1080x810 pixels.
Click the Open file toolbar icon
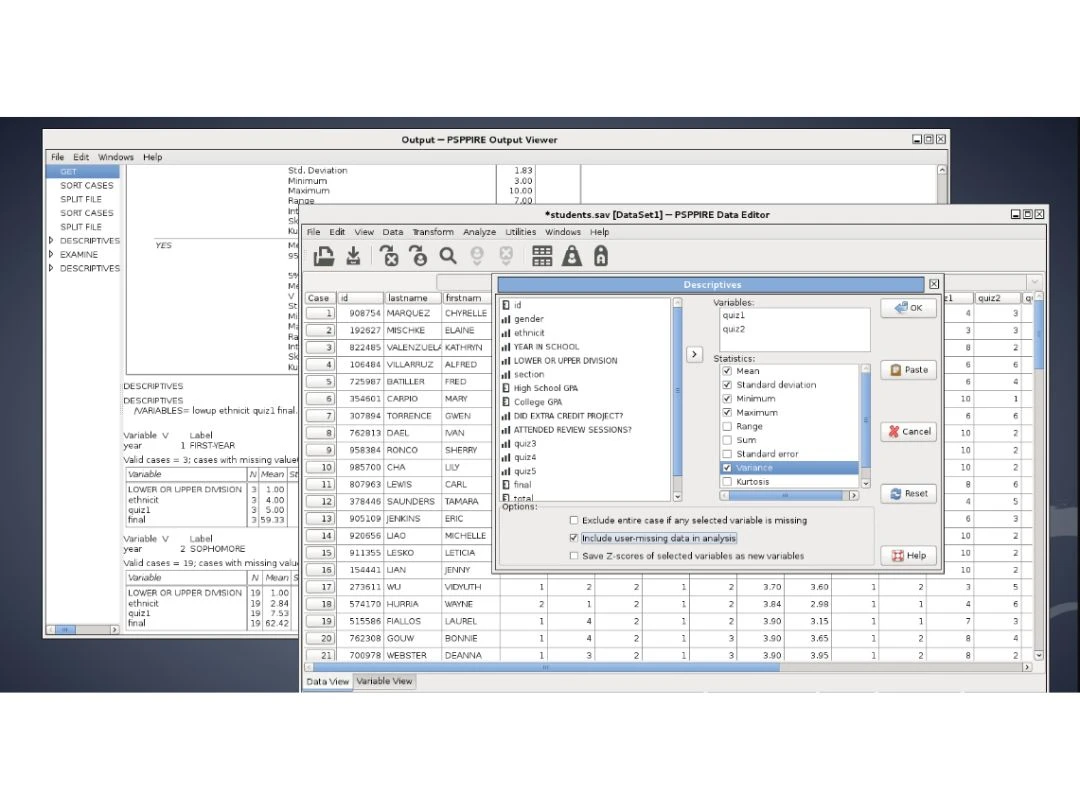[x=324, y=256]
